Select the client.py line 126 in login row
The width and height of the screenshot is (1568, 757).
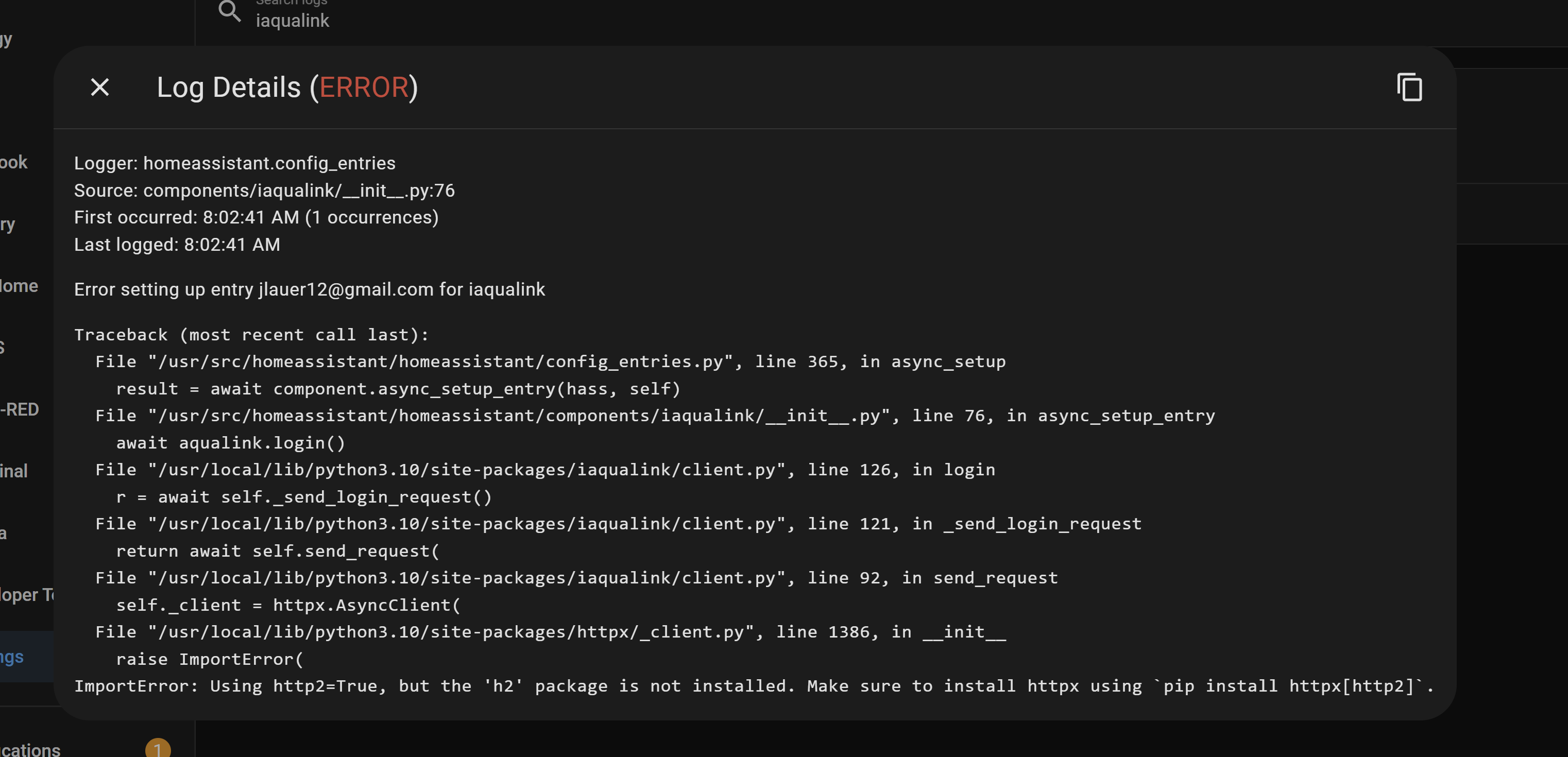[x=545, y=470]
